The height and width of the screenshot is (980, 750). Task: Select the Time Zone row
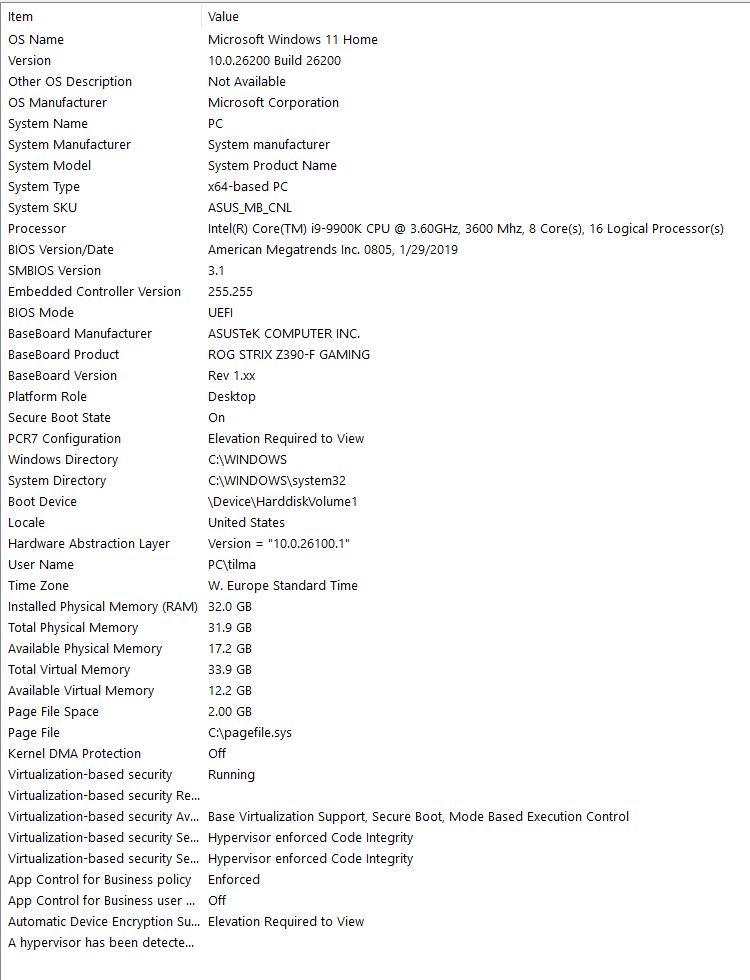coord(38,586)
